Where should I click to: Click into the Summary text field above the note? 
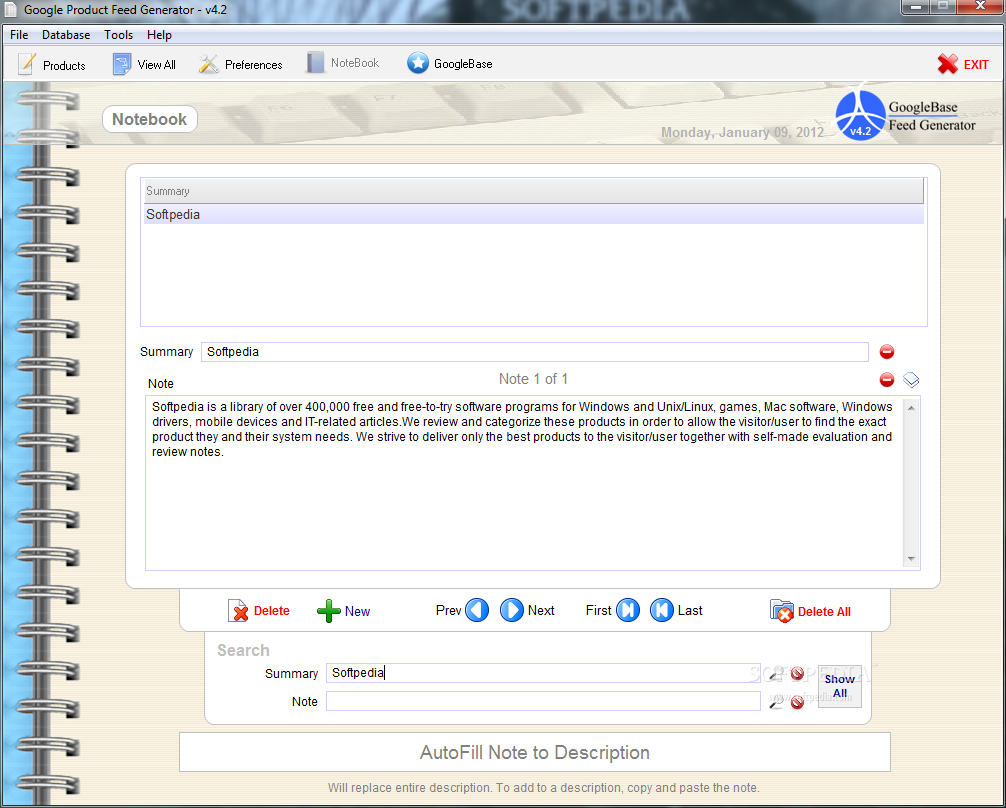coord(534,352)
